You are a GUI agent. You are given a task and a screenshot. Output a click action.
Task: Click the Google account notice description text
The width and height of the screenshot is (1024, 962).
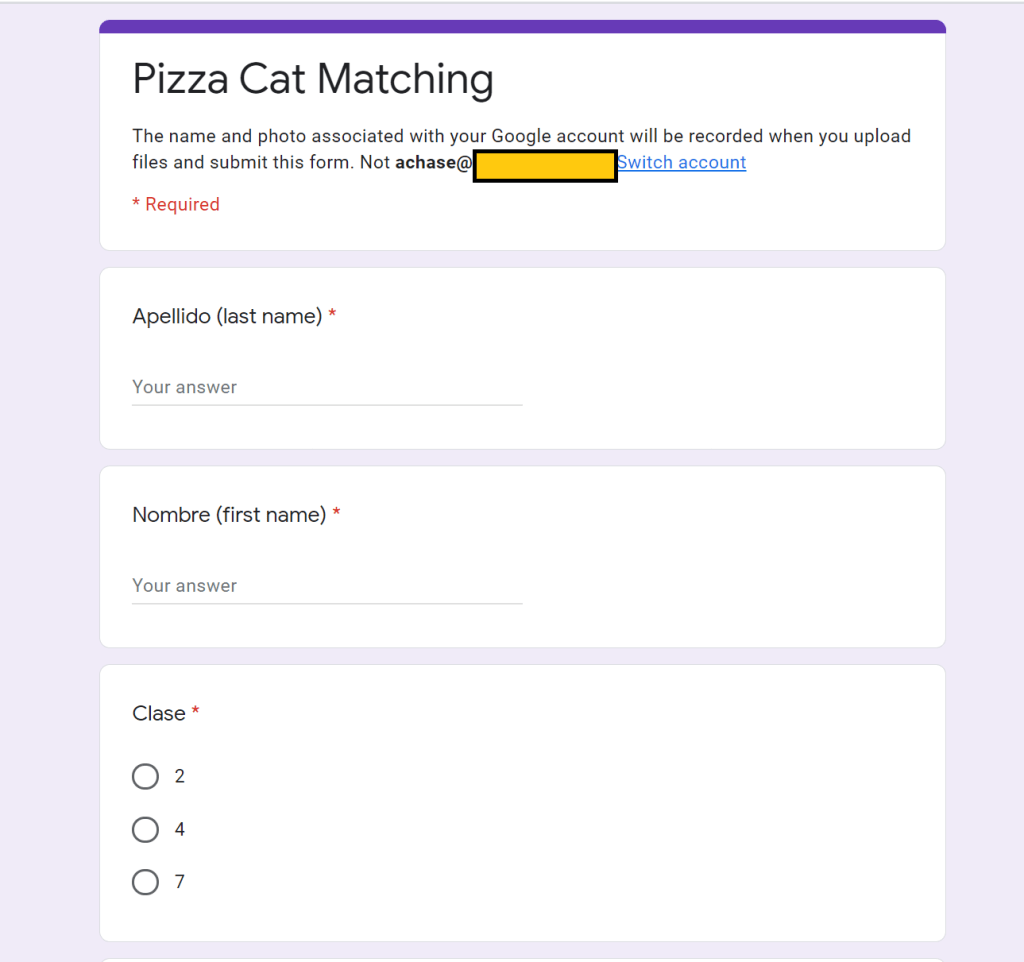tap(520, 136)
